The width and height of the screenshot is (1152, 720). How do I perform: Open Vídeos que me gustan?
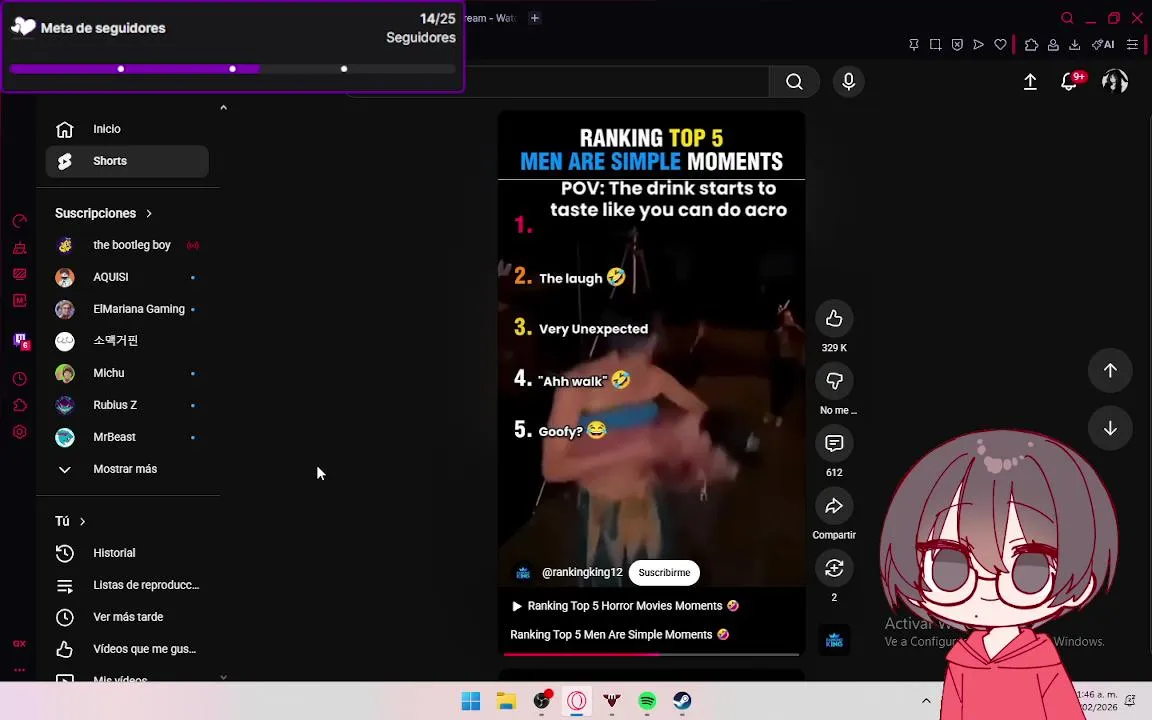127,649
